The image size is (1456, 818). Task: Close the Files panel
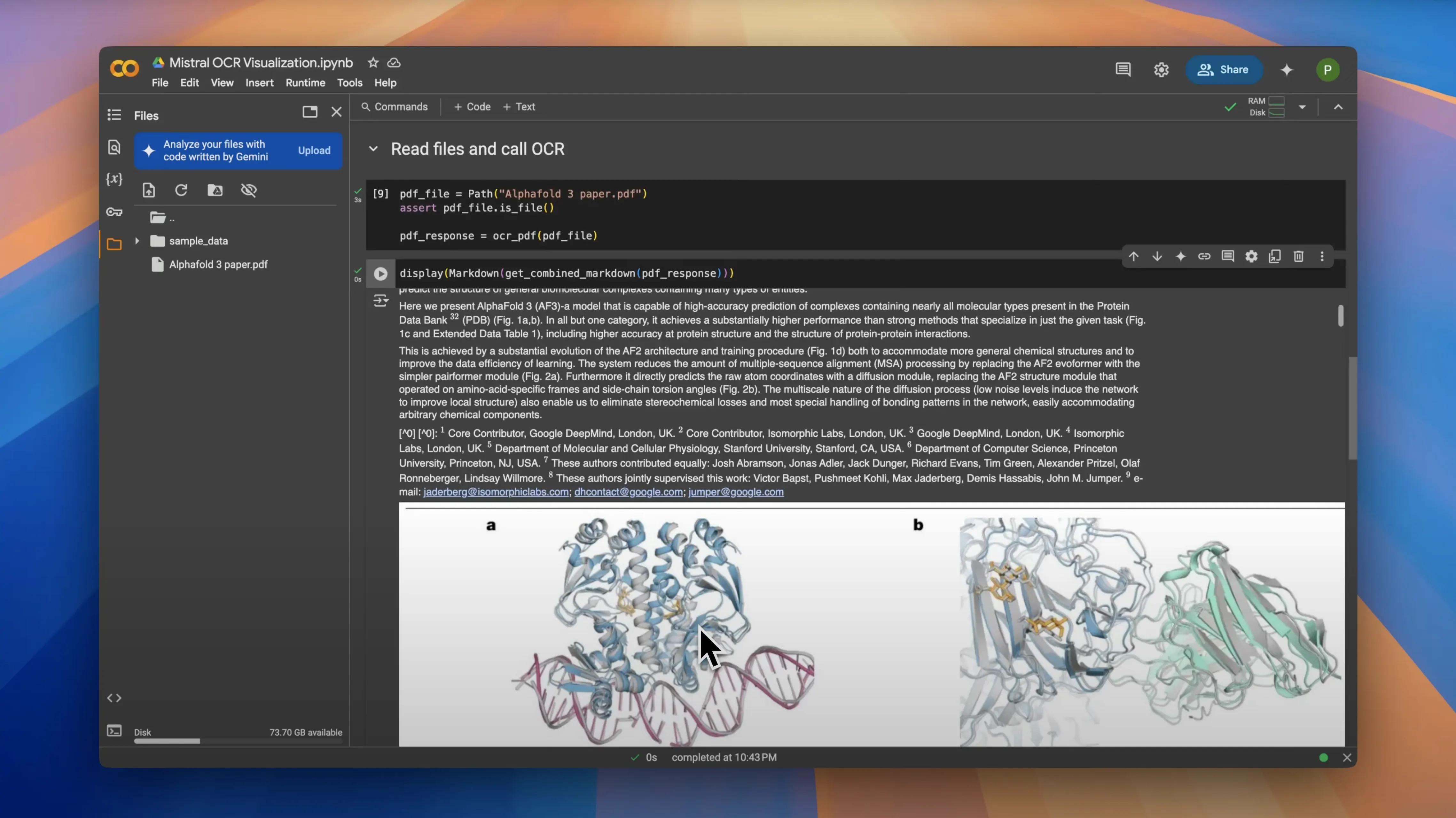click(336, 112)
